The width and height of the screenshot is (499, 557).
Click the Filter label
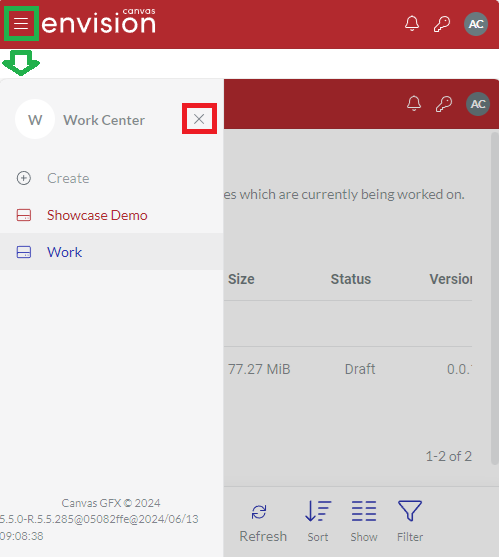[x=410, y=537]
